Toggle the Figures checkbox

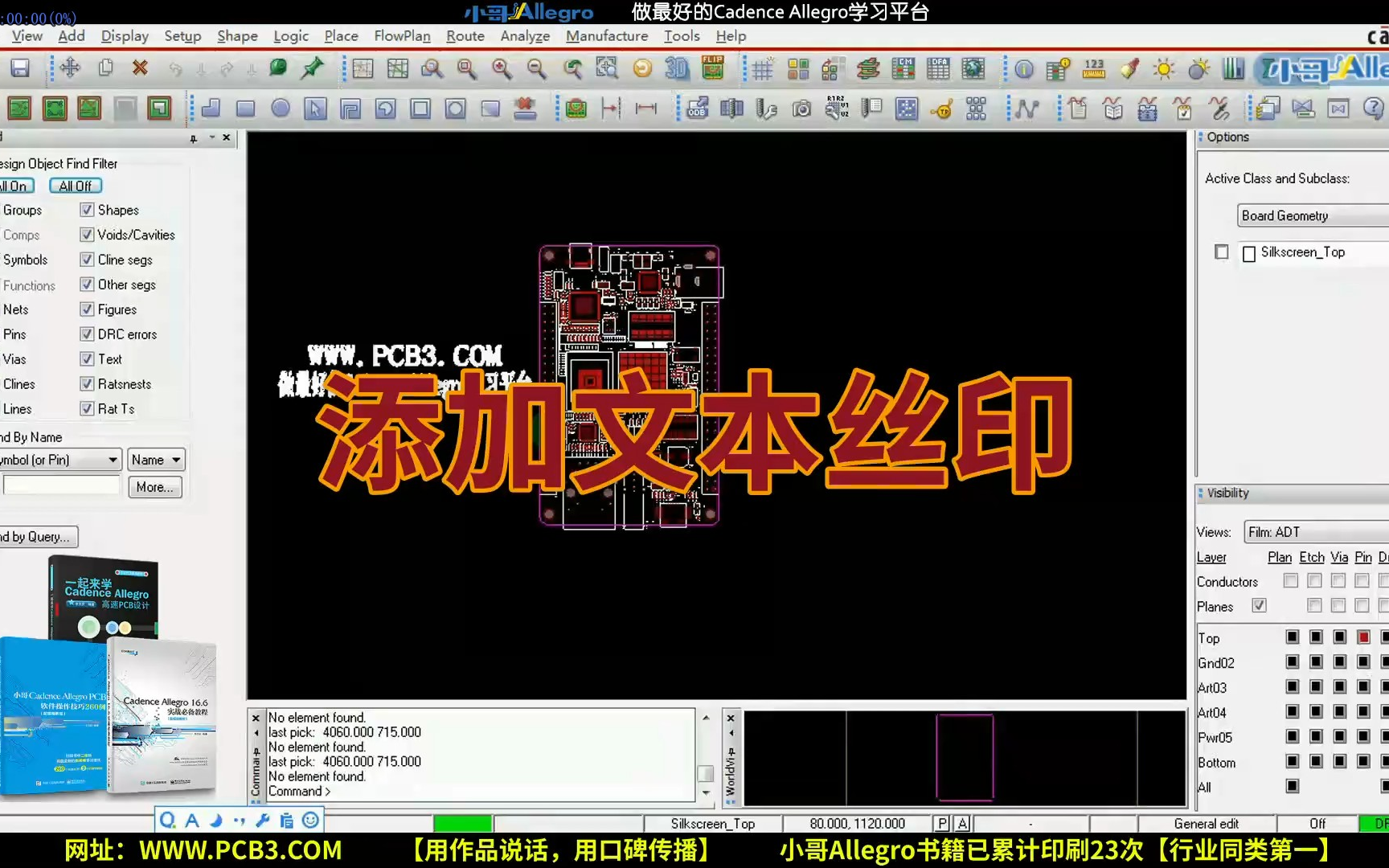click(87, 309)
